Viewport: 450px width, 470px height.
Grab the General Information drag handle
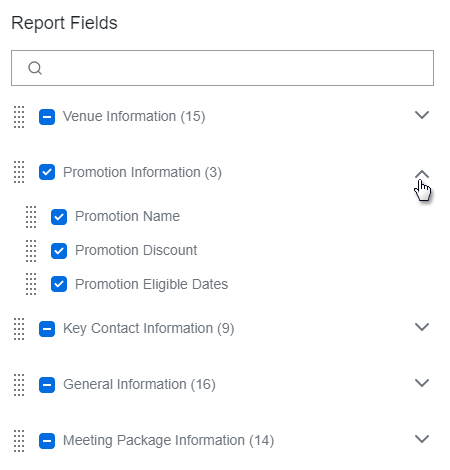pos(19,385)
